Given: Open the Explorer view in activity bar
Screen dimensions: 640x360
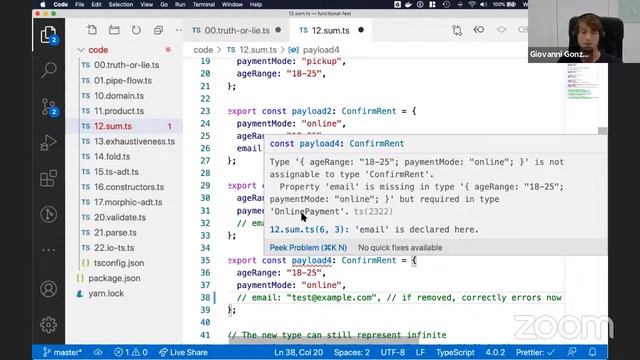Looking at the screenshot, I should [49, 35].
